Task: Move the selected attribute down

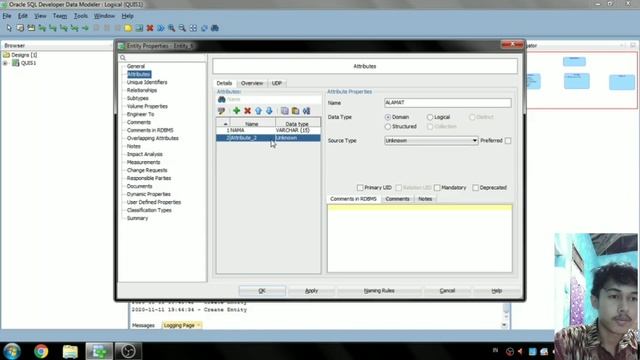Action: click(269, 111)
